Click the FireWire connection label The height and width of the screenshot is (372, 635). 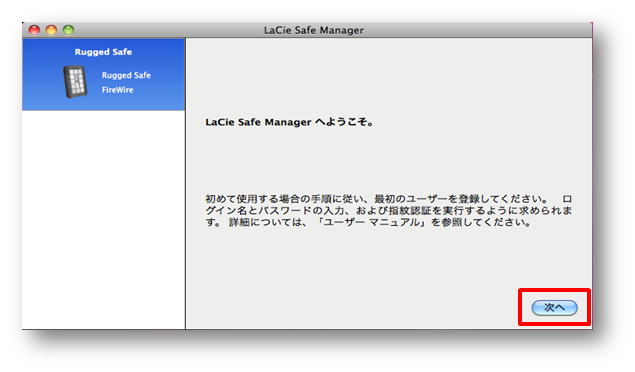point(117,90)
